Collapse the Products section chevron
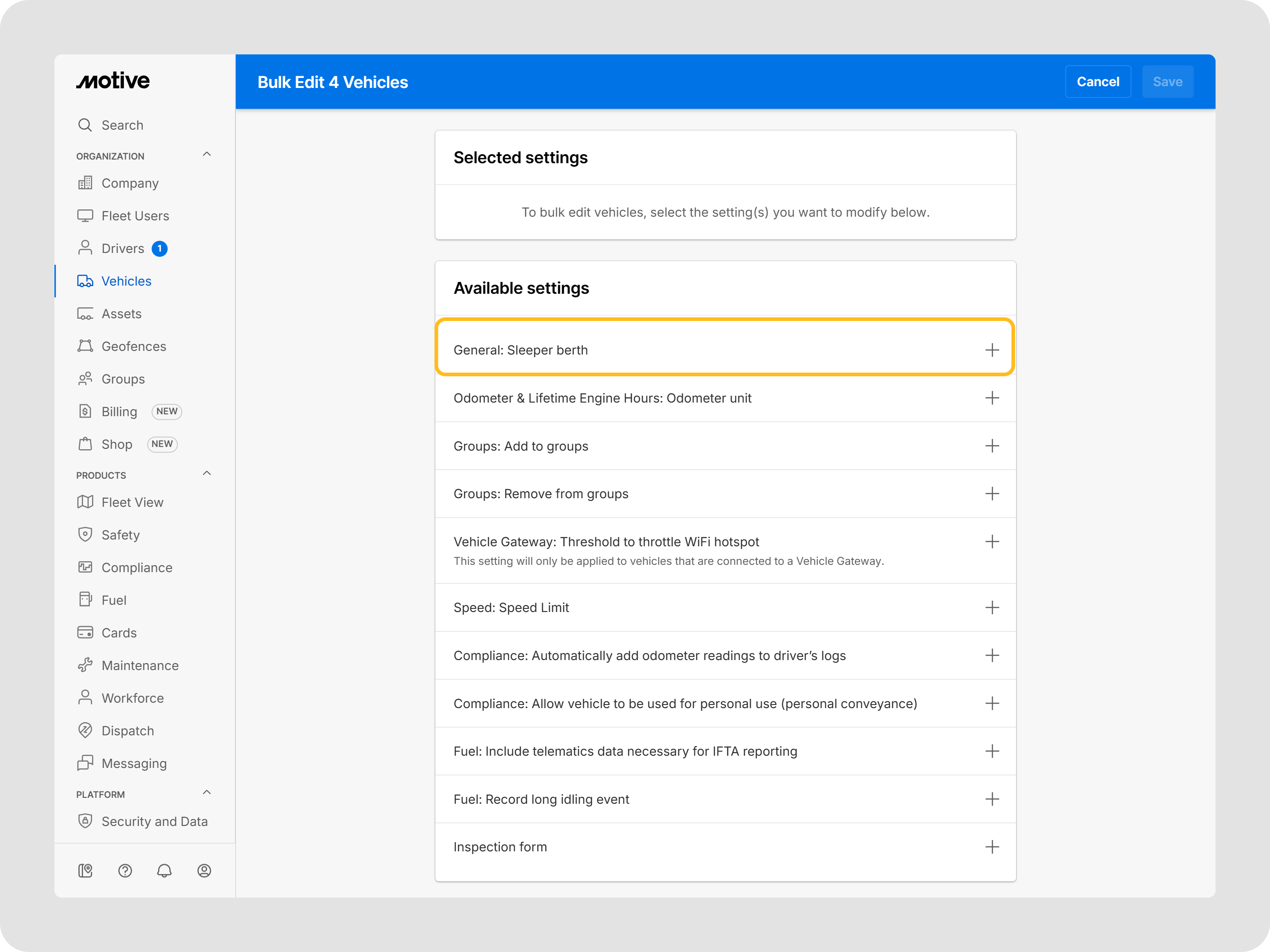The image size is (1270, 952). [207, 473]
